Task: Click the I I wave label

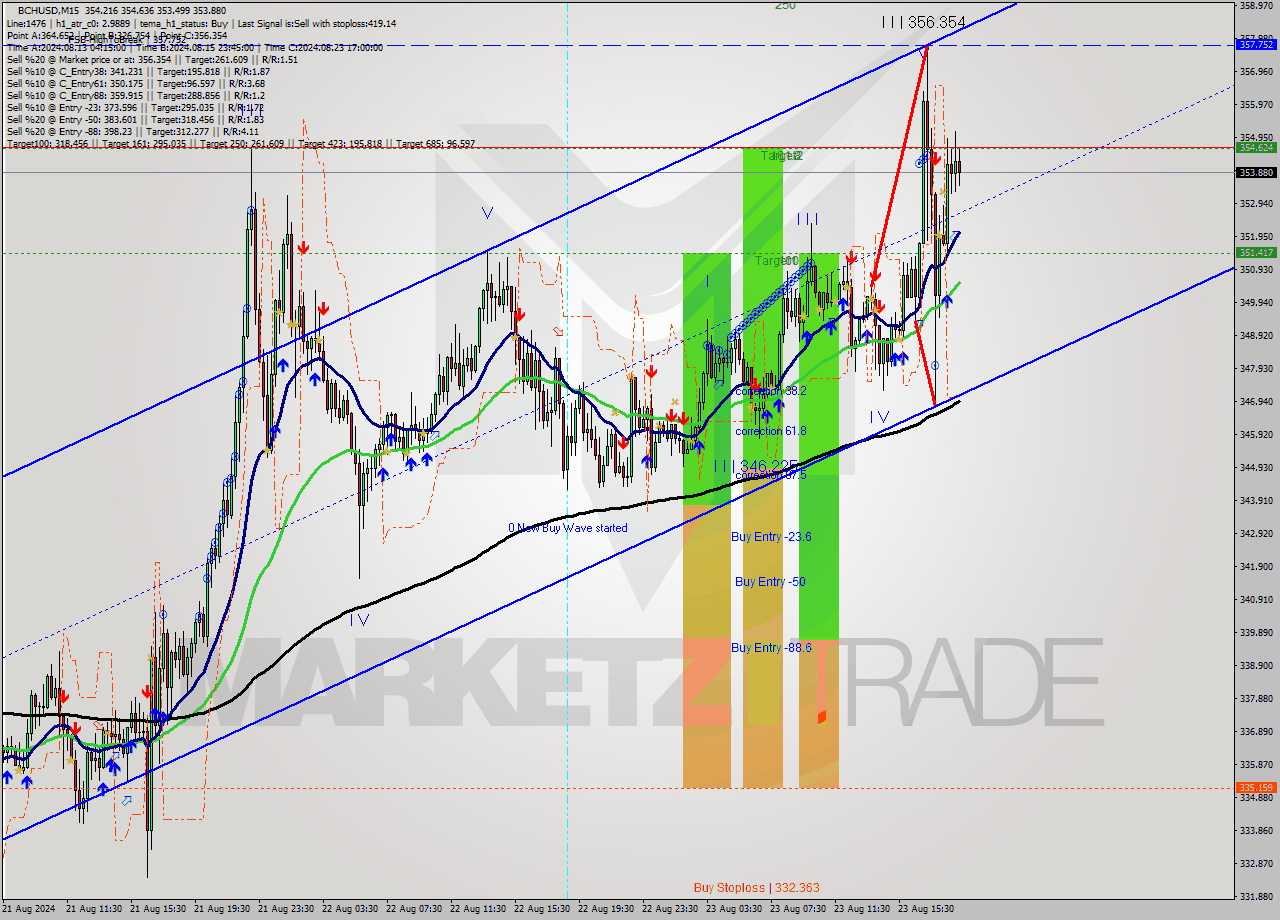Action: 809,219
